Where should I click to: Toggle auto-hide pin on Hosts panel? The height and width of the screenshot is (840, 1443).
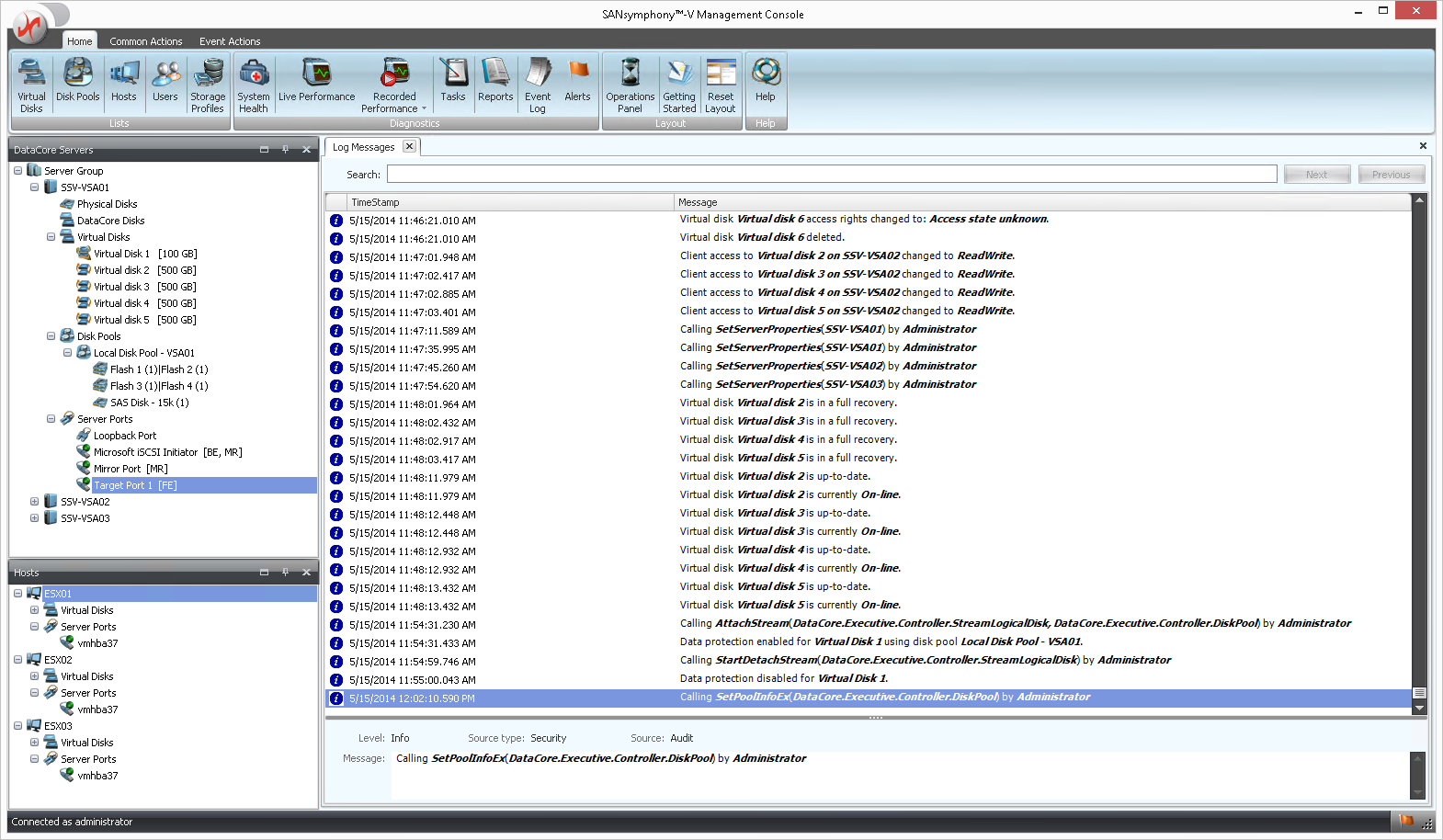pyautogui.click(x=285, y=573)
